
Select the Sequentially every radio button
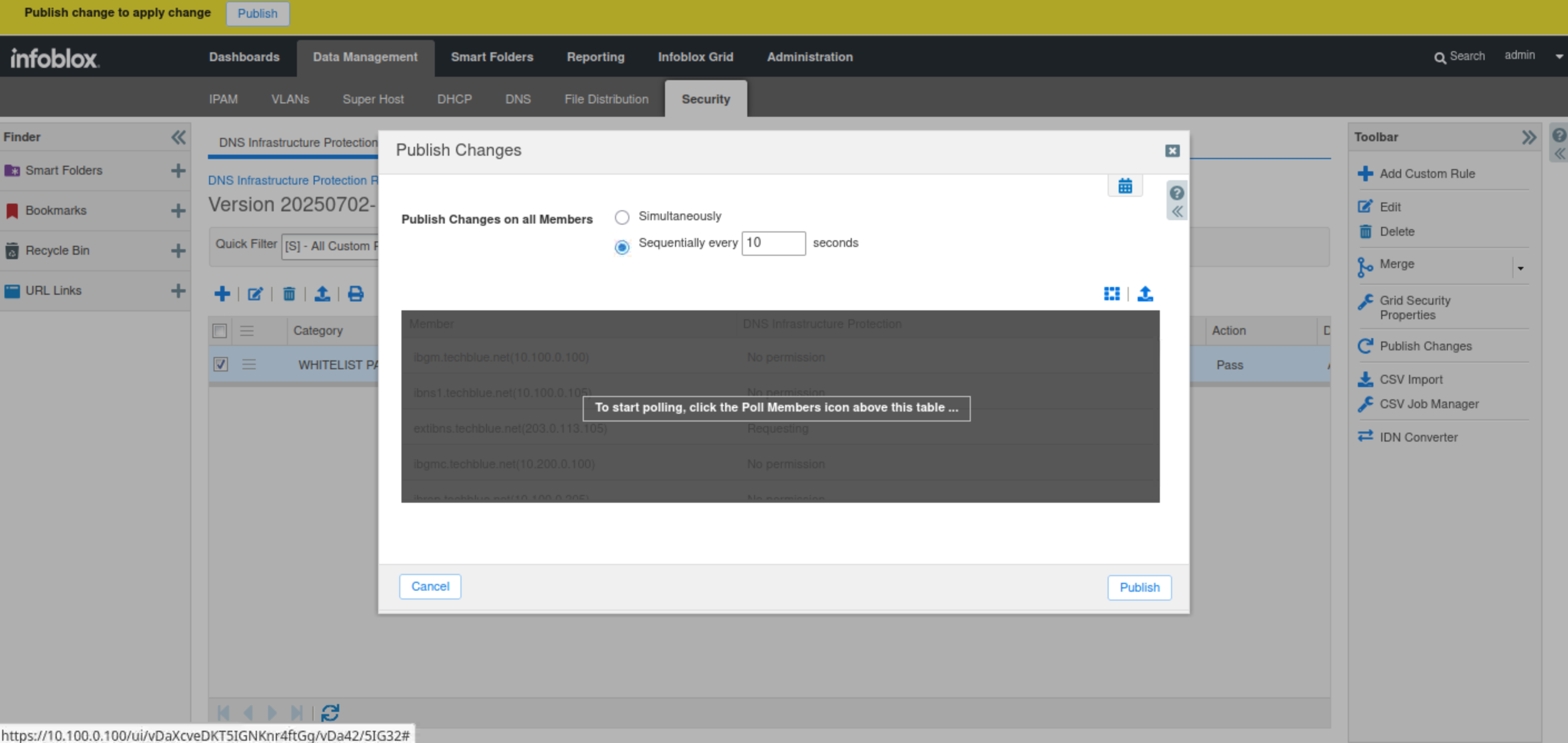click(x=622, y=247)
